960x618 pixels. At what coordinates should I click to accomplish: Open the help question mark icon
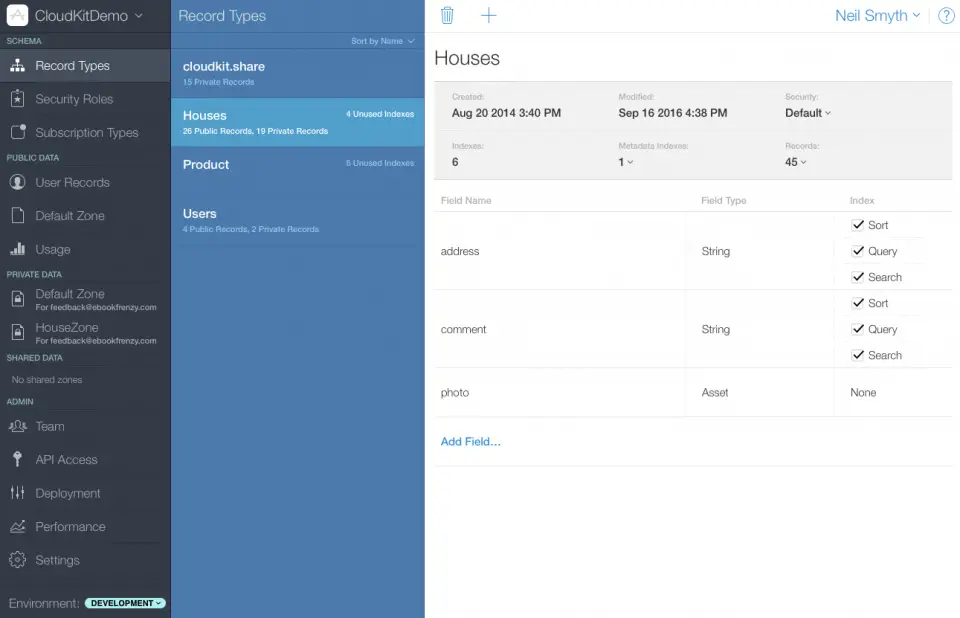[945, 16]
